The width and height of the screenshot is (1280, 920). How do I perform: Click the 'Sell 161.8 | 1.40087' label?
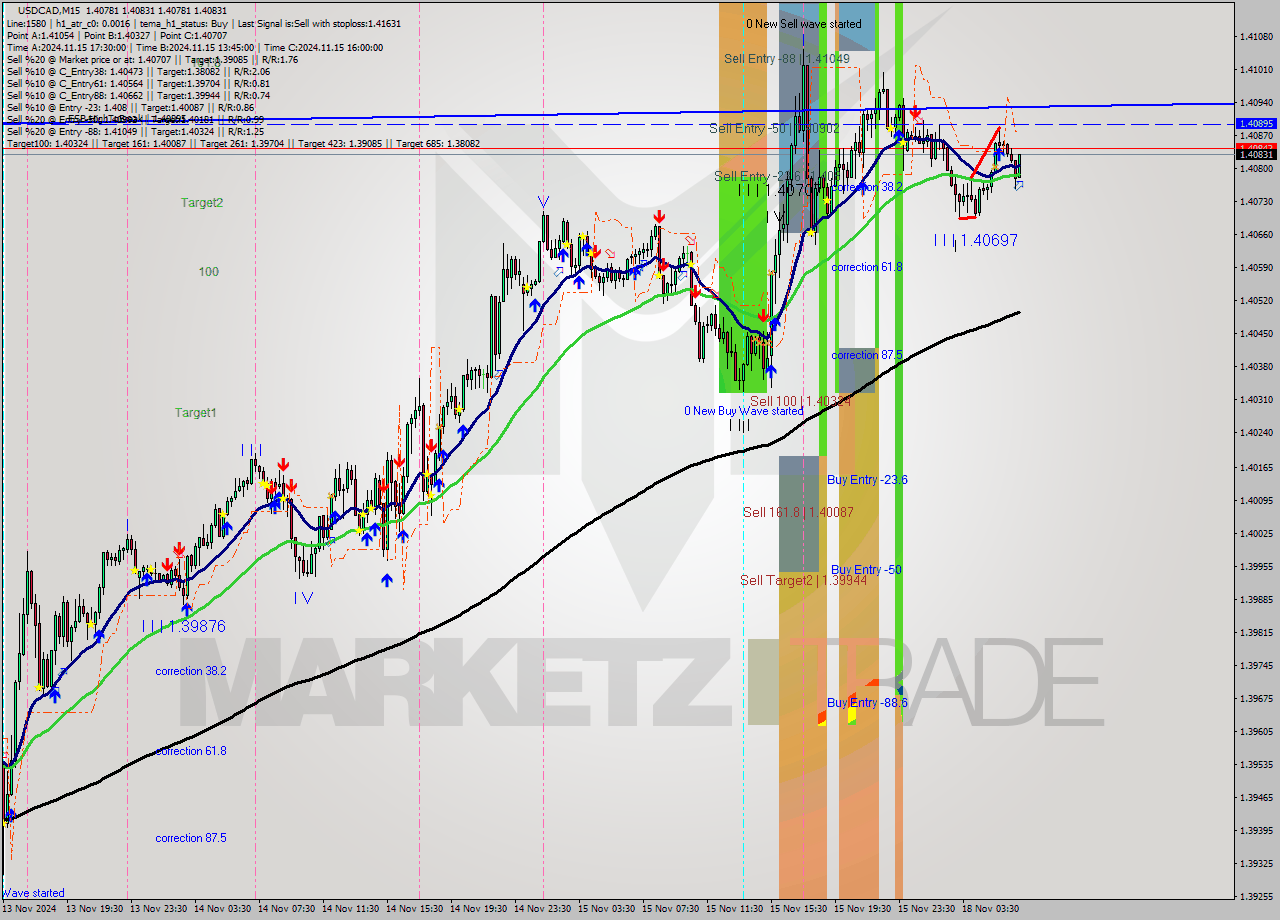798,512
